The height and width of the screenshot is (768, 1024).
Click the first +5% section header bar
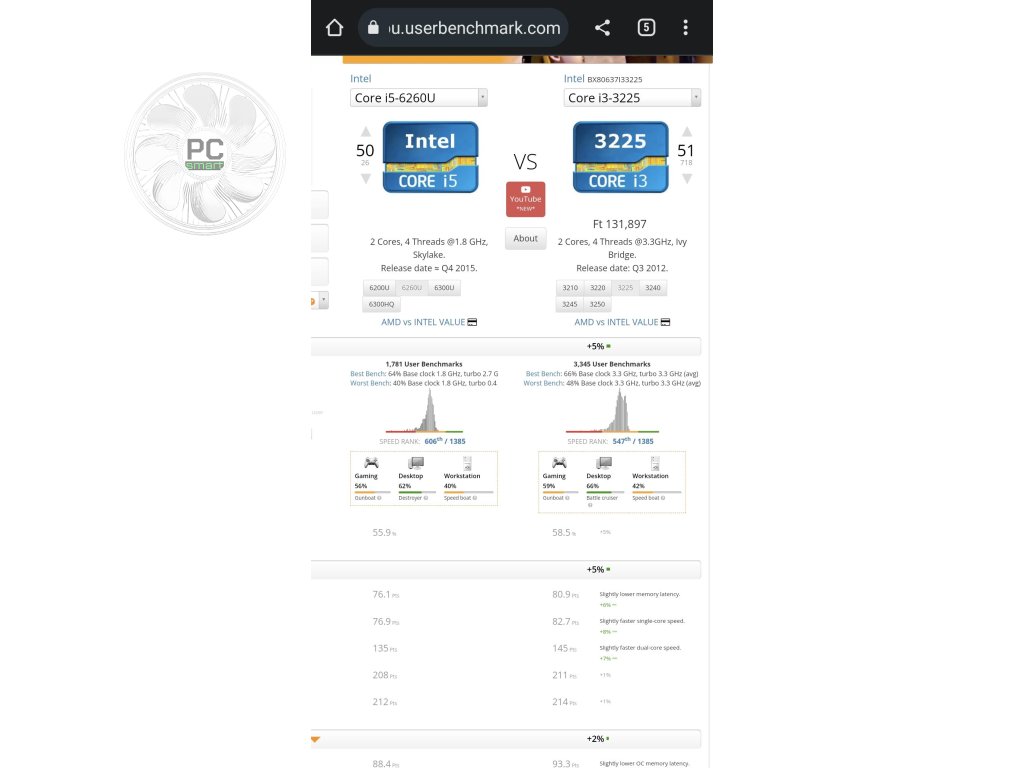pos(506,346)
